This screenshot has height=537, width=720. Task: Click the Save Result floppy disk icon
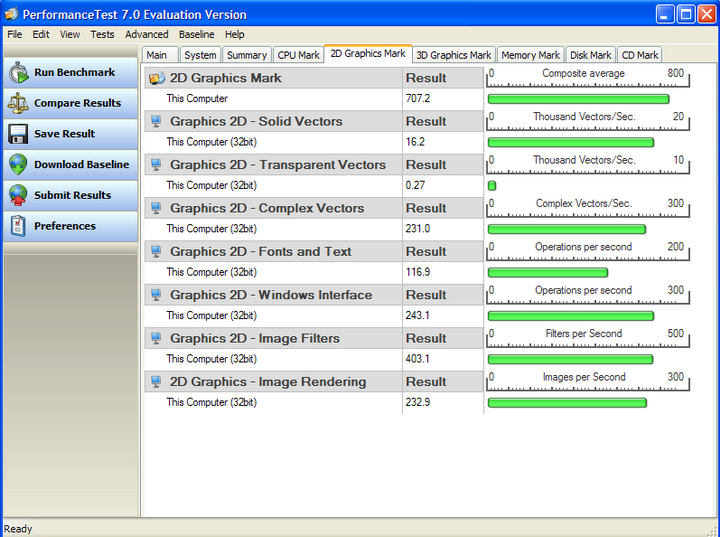(x=18, y=134)
